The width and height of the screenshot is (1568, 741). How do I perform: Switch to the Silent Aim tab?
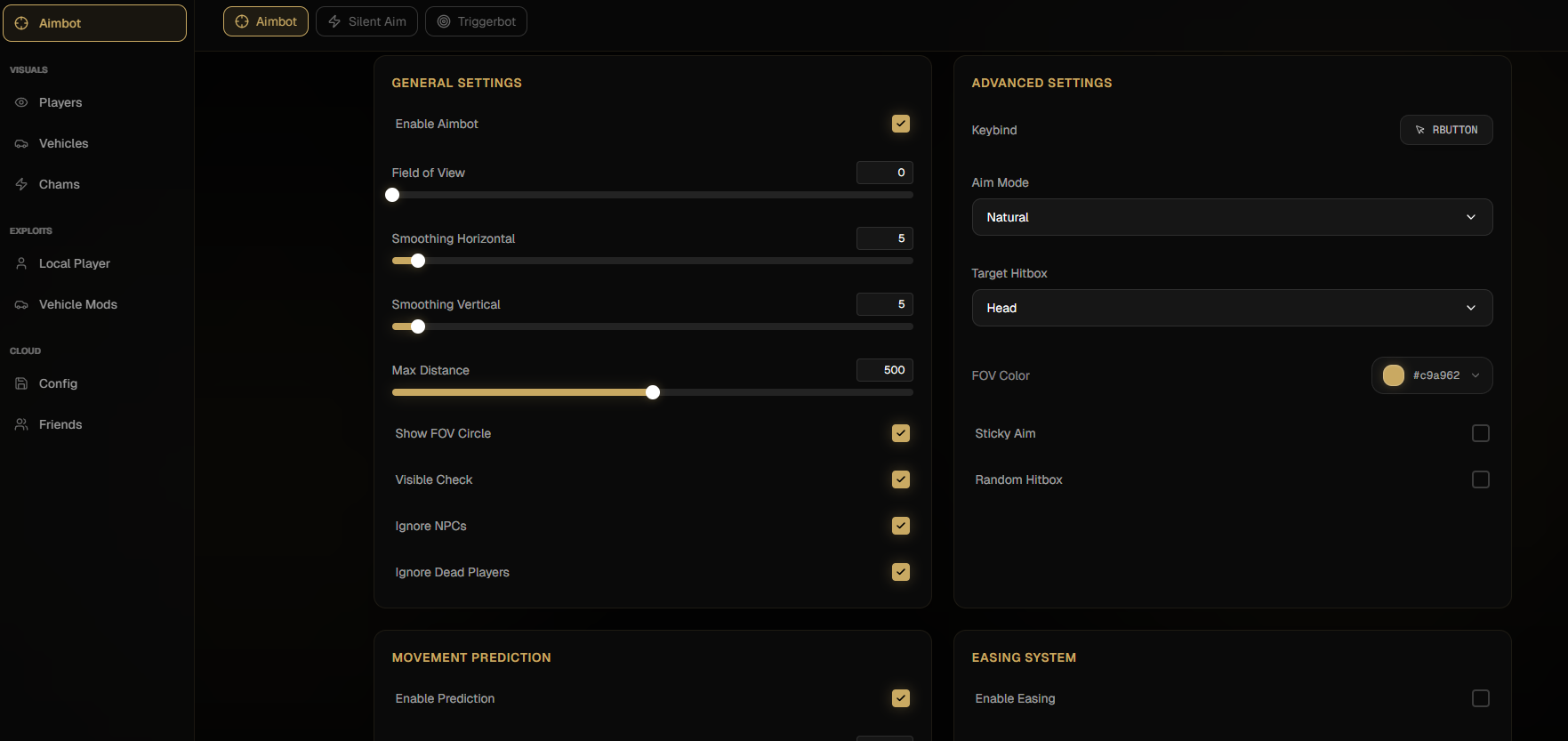(367, 21)
